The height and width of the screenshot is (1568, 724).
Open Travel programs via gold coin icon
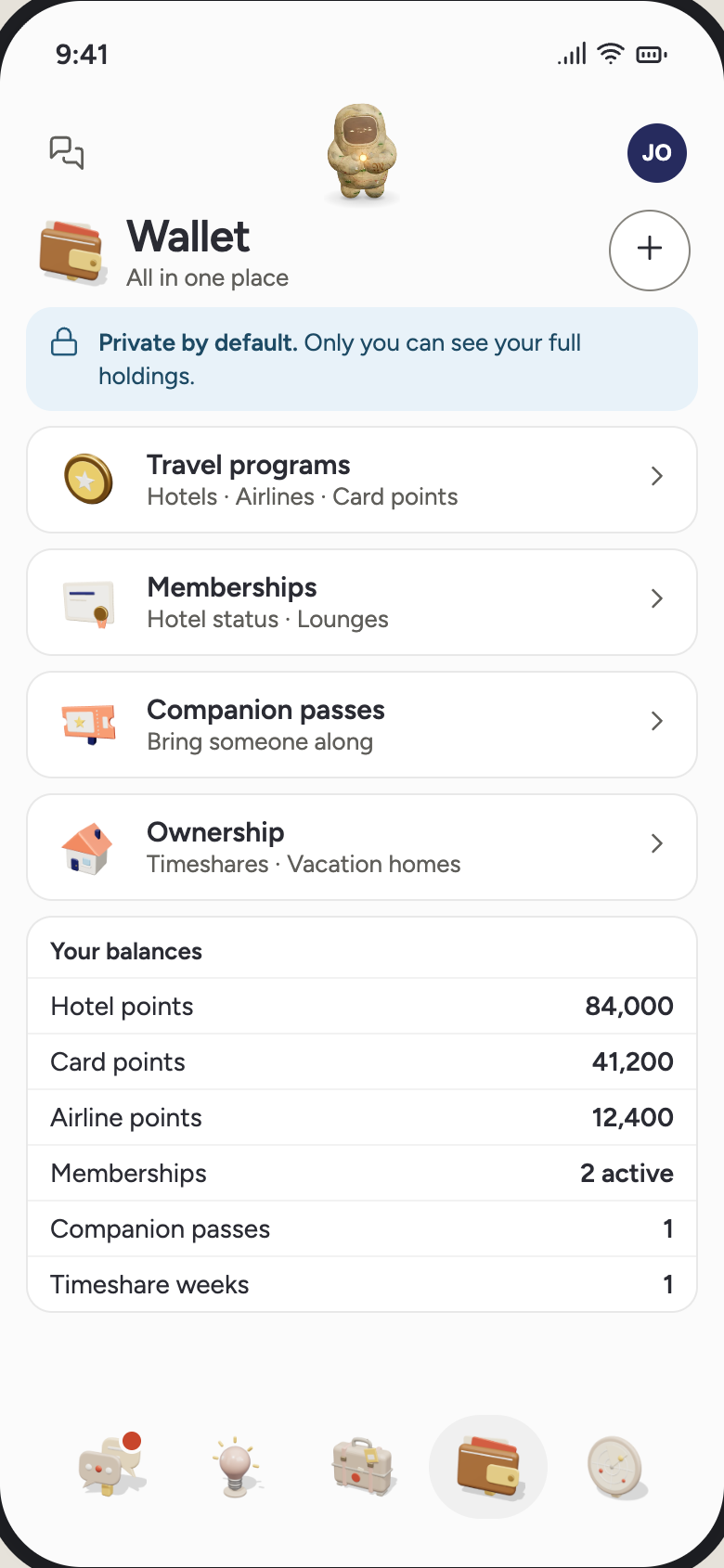tap(88, 479)
